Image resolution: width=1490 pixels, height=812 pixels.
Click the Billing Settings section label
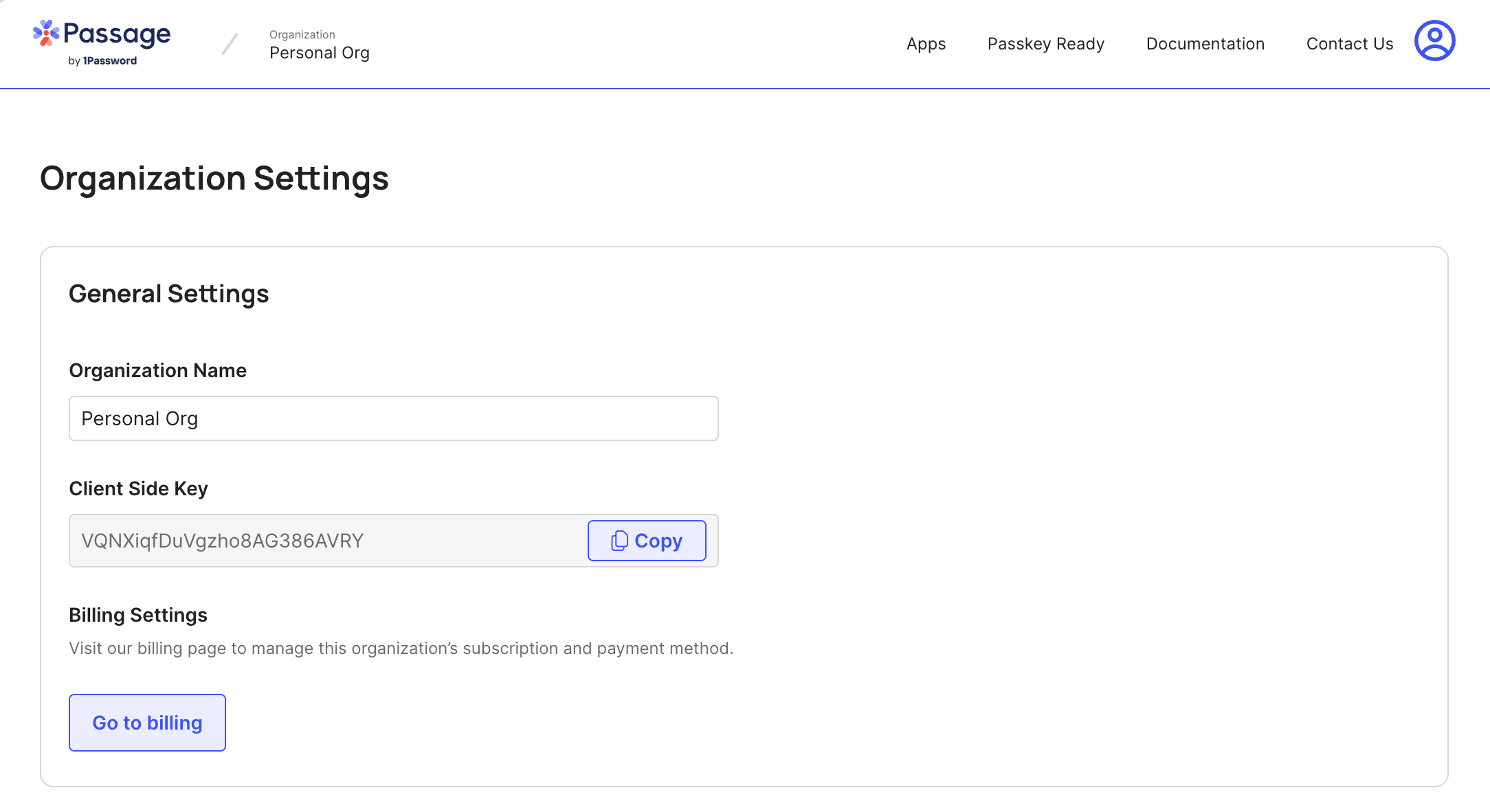pyautogui.click(x=137, y=615)
